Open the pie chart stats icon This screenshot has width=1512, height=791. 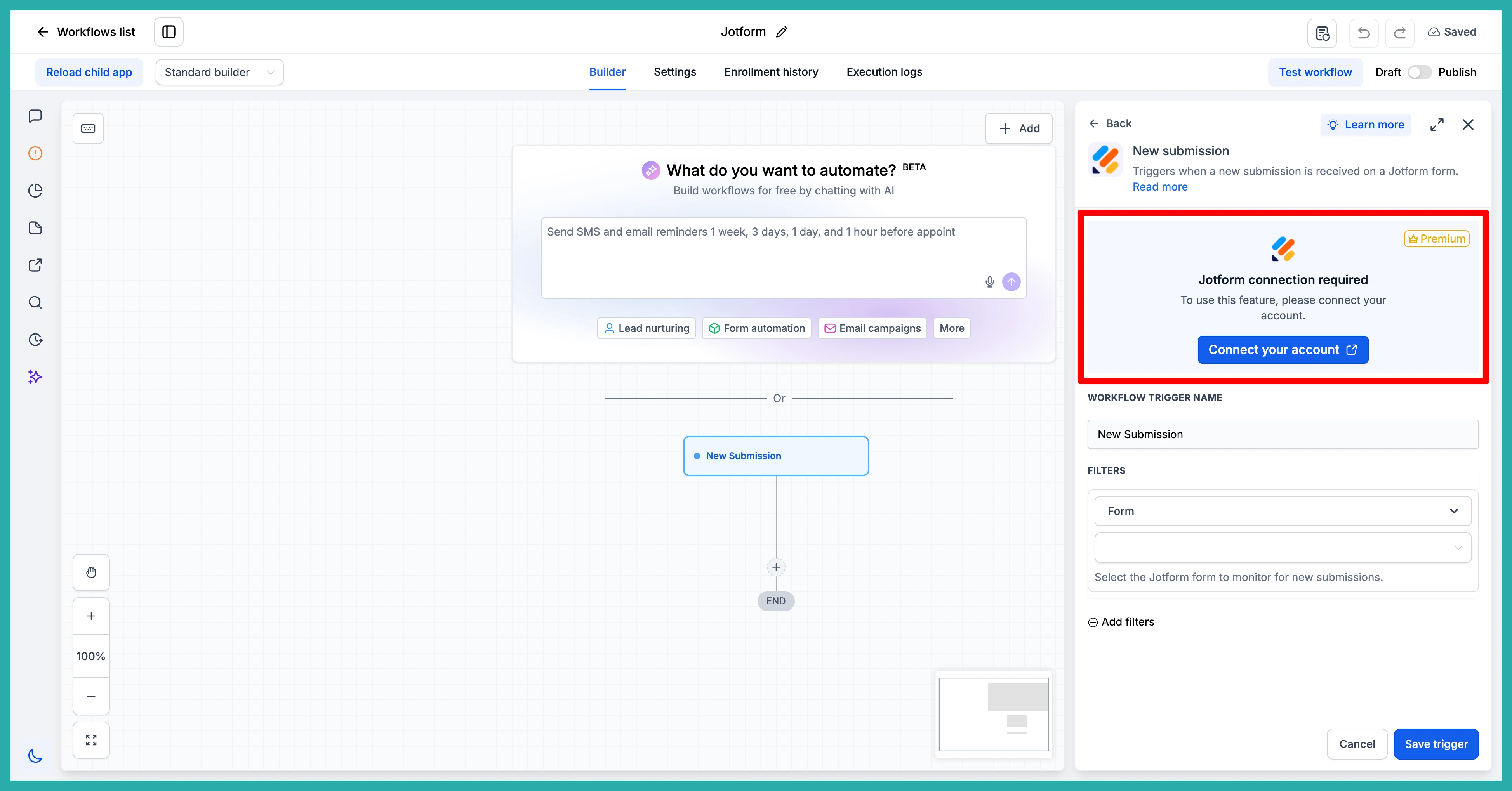pyautogui.click(x=35, y=191)
